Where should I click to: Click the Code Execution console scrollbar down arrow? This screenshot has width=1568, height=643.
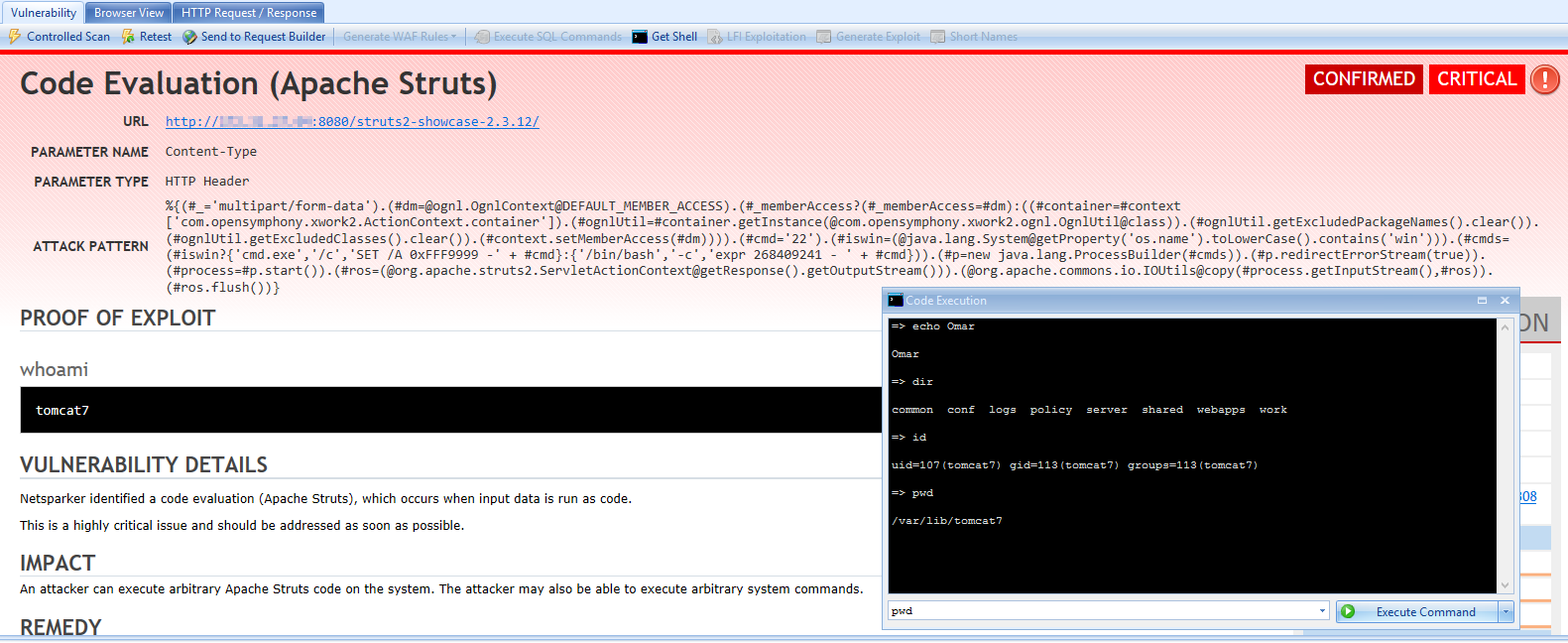[x=1505, y=586]
